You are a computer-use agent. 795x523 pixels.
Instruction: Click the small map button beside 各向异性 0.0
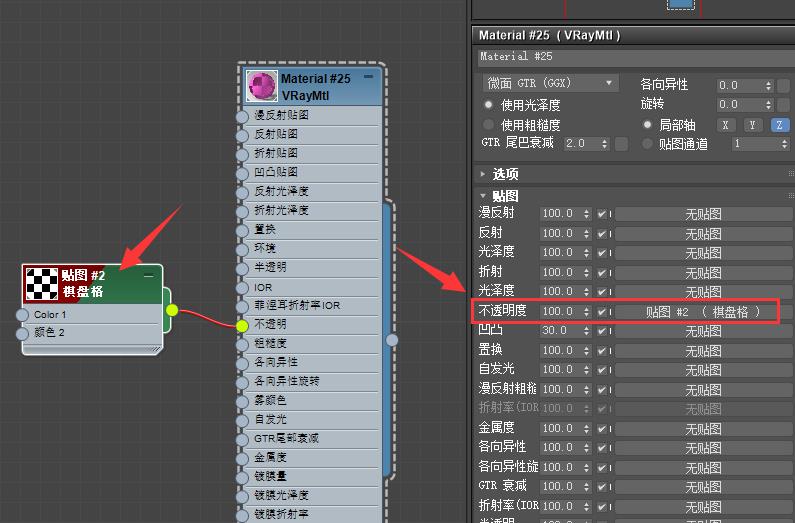point(784,86)
